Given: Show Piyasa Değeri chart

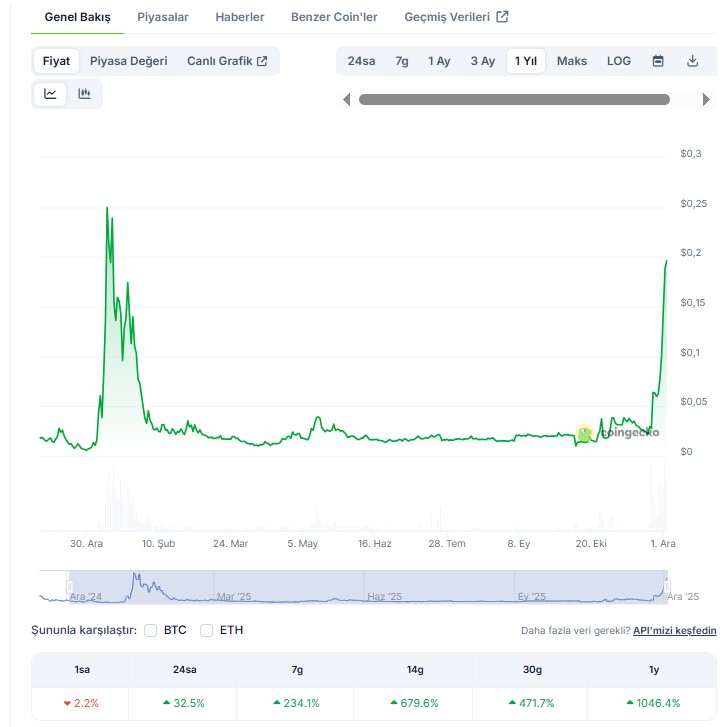Looking at the screenshot, I should 129,61.
